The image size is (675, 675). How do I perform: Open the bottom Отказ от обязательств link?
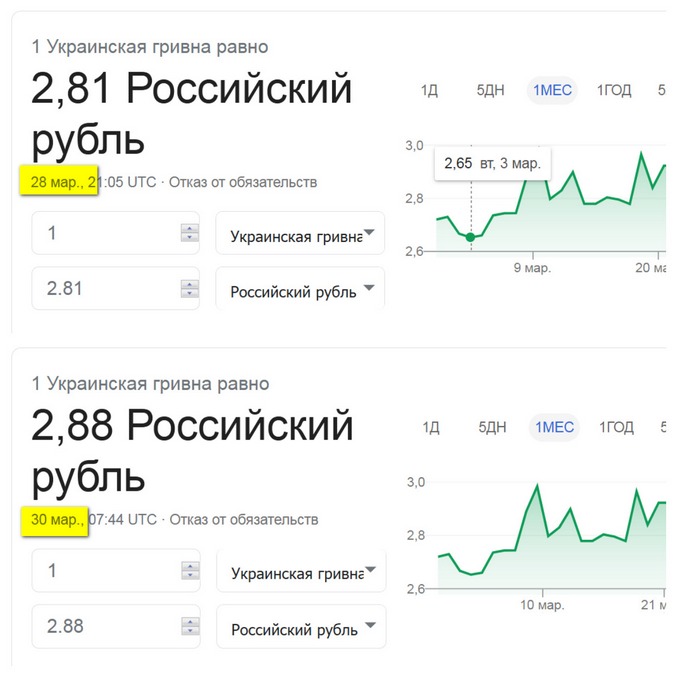click(x=244, y=520)
